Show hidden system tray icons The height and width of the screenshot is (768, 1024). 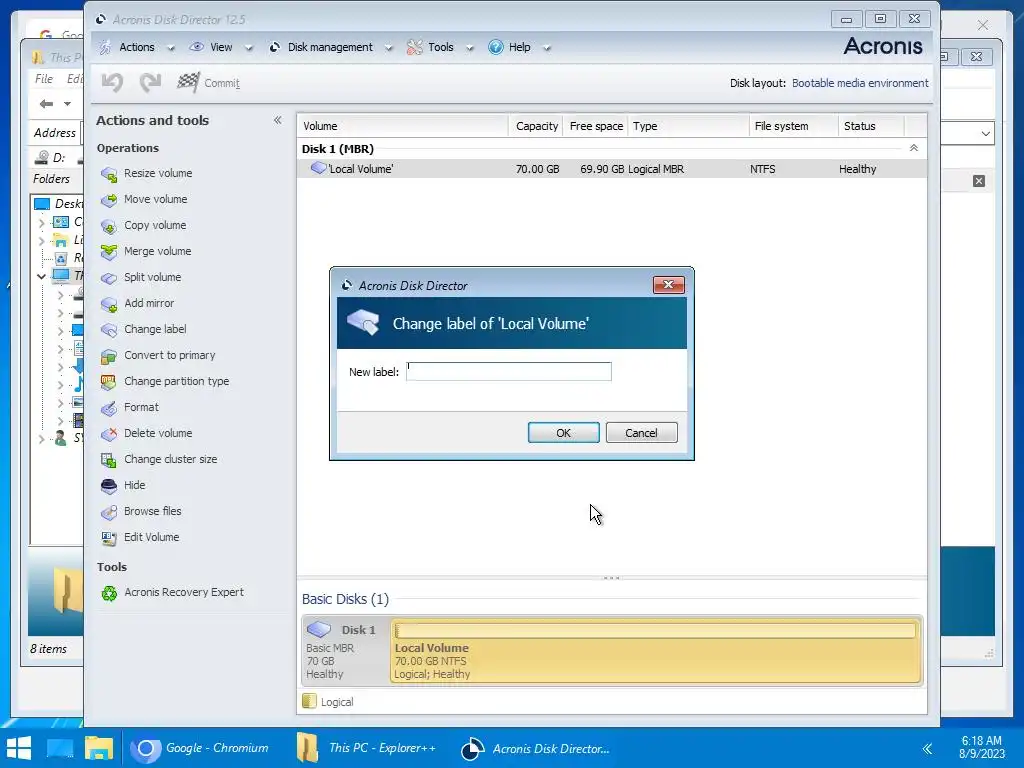[927, 748]
